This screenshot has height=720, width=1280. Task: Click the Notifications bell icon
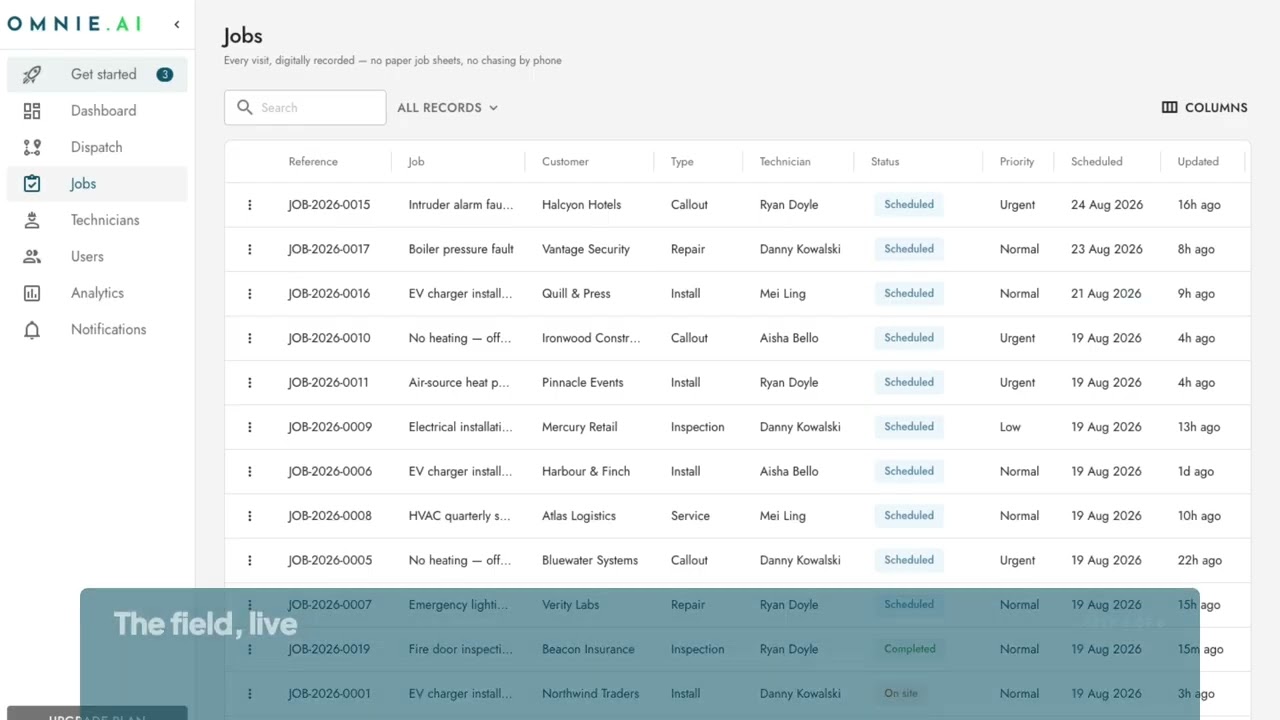tap(32, 330)
